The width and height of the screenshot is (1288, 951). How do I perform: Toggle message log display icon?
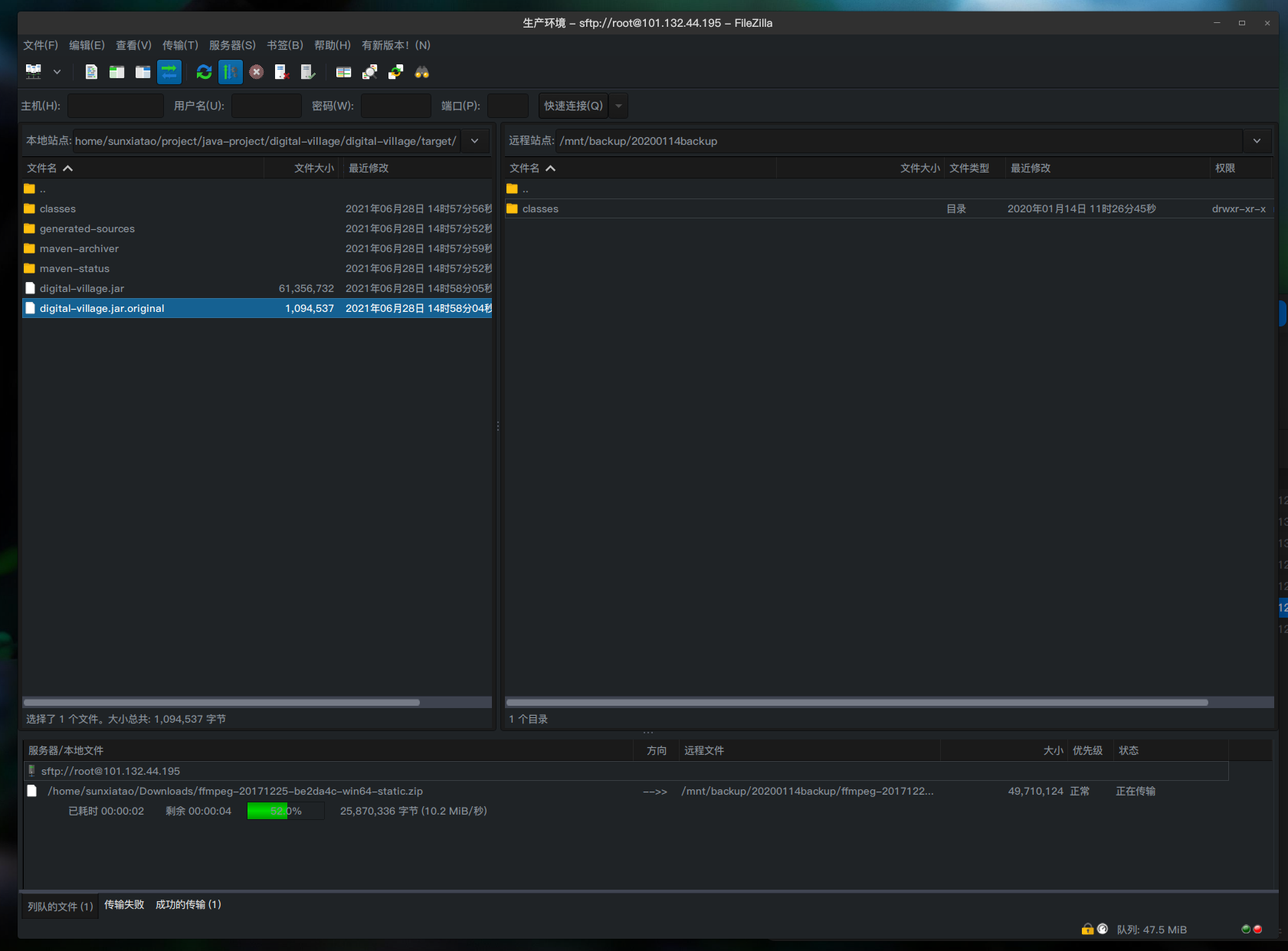point(91,72)
